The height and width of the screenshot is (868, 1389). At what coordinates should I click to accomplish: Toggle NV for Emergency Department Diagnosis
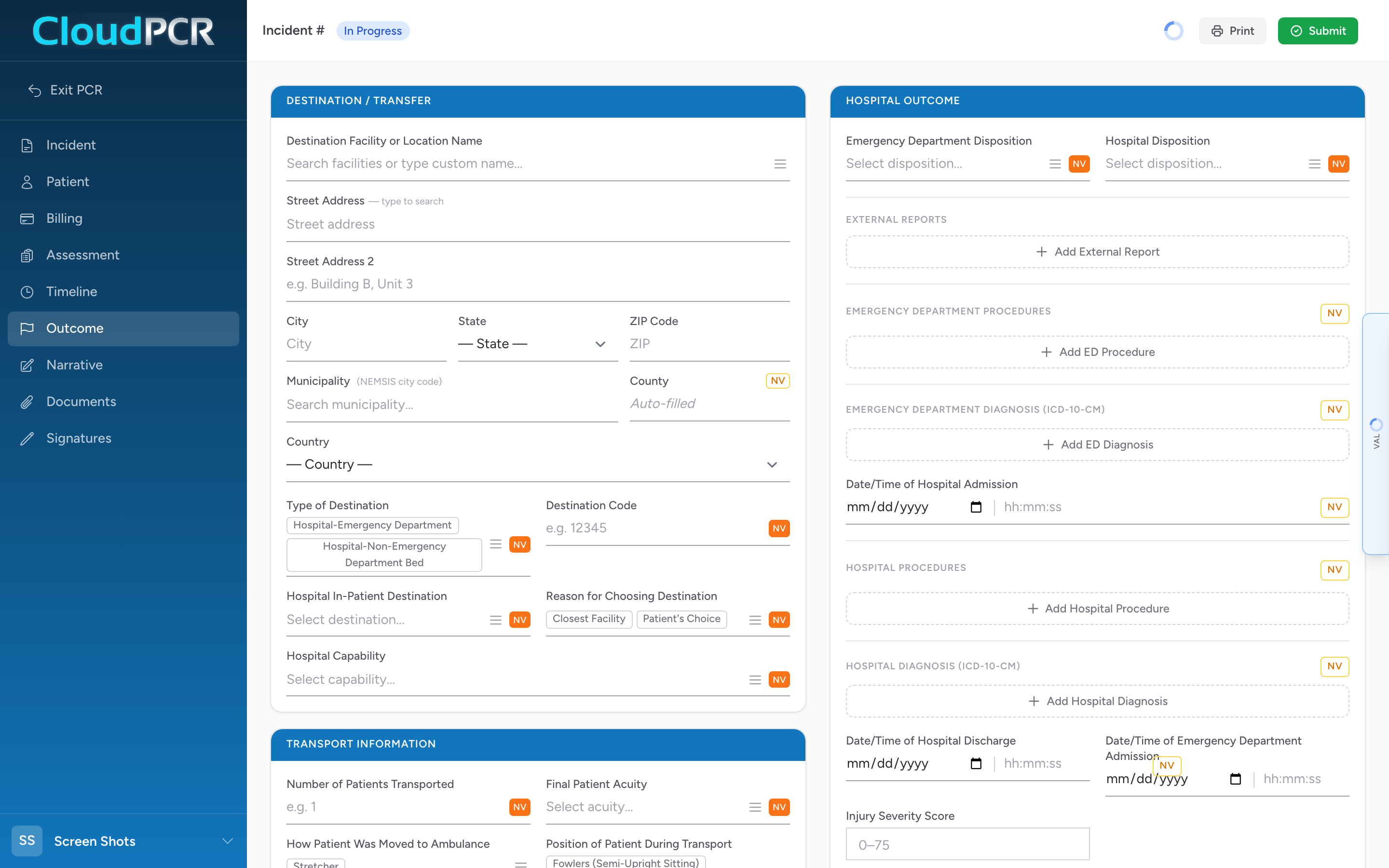point(1335,410)
